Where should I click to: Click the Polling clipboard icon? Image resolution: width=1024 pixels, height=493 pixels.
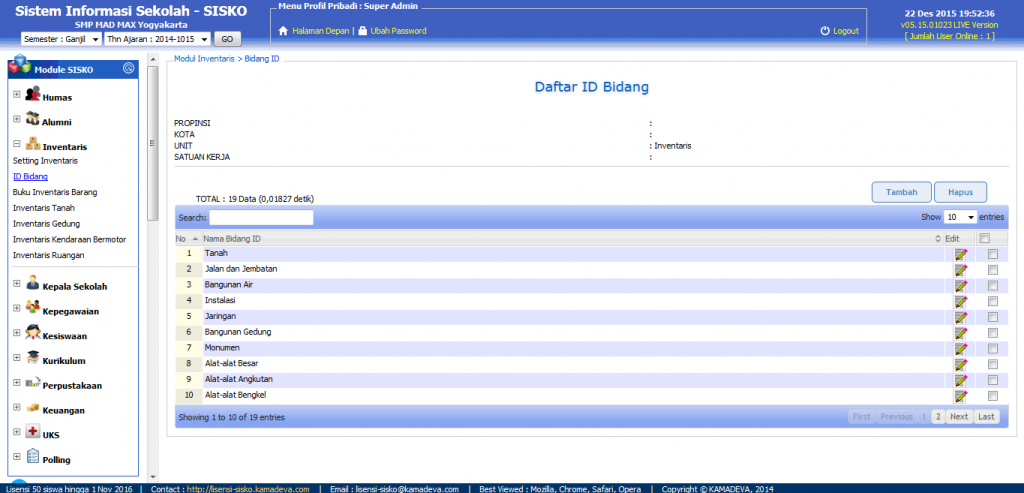click(x=33, y=456)
